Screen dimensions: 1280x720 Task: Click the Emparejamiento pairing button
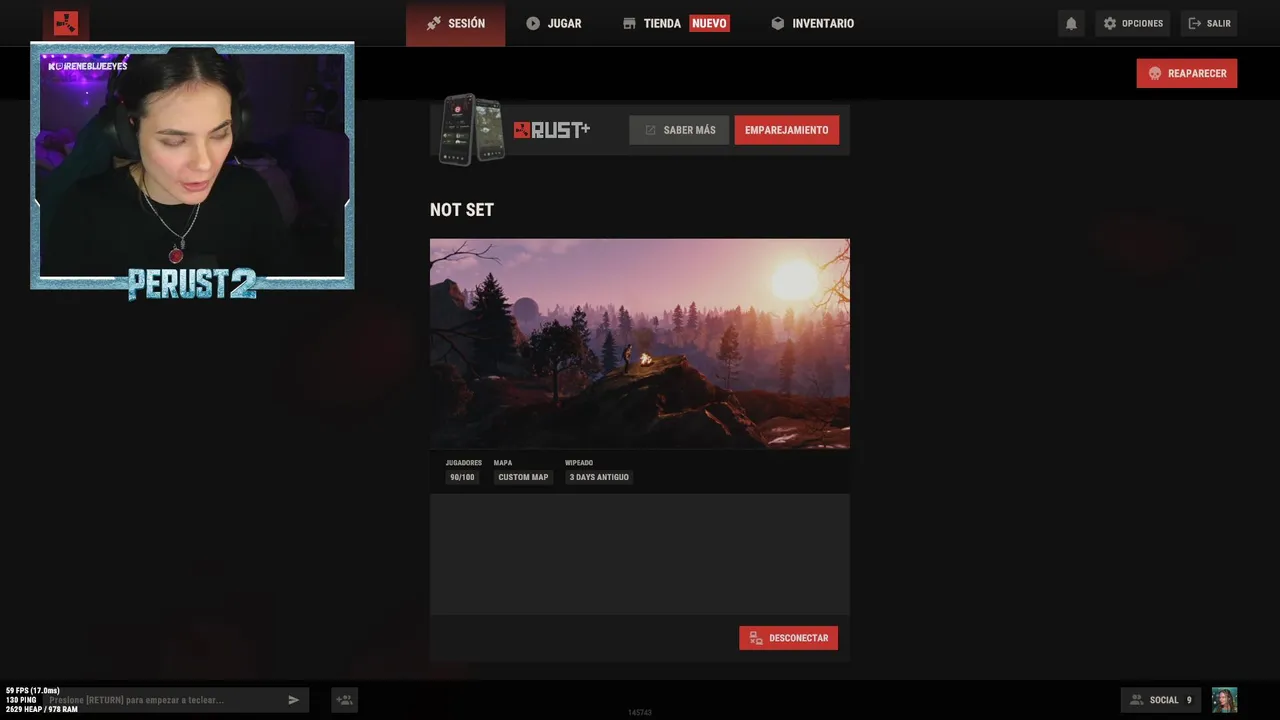pos(786,130)
